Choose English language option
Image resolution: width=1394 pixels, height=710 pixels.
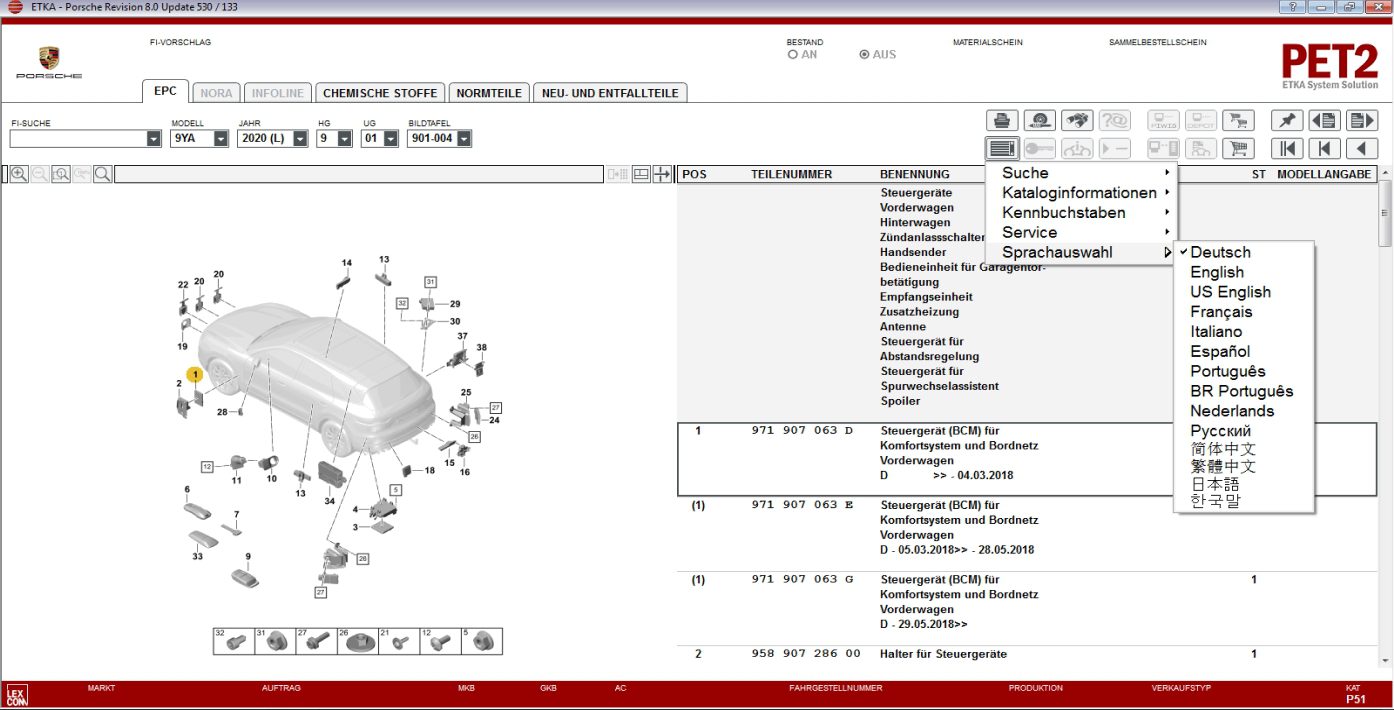pos(1217,272)
